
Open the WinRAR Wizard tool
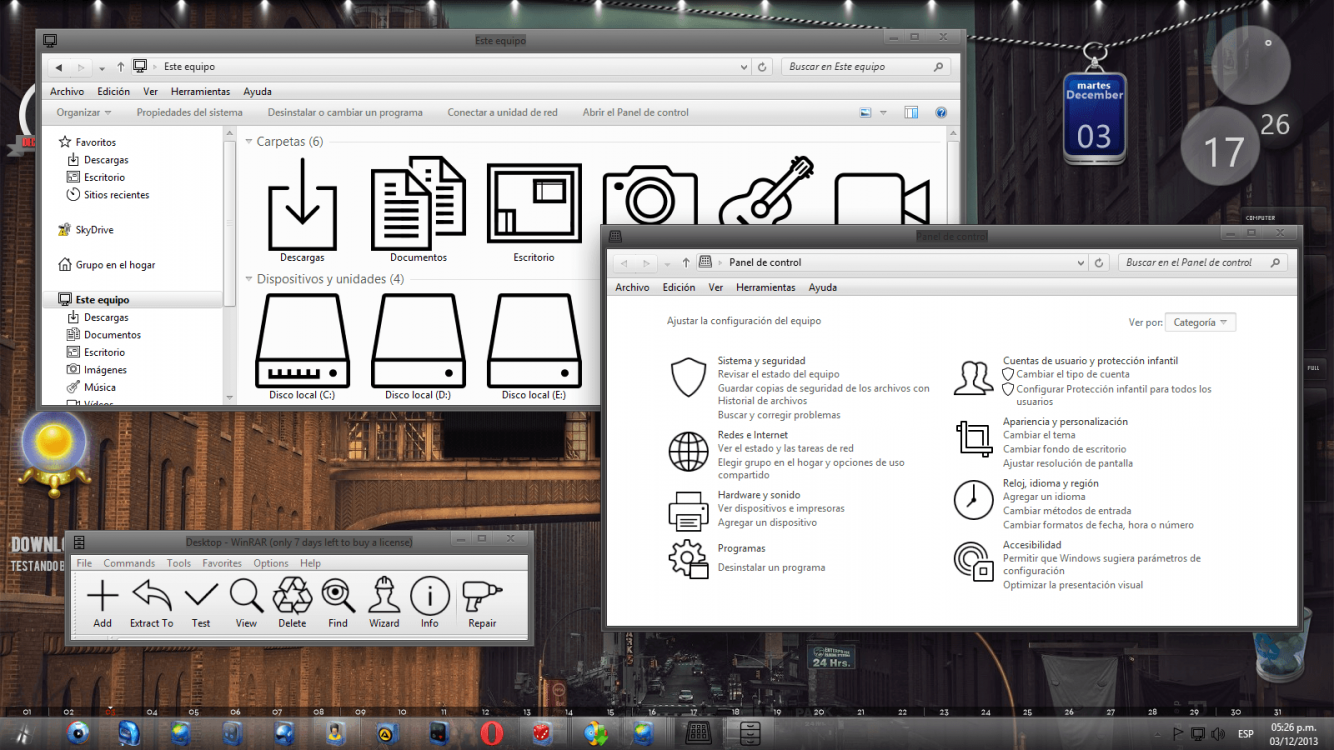point(384,598)
